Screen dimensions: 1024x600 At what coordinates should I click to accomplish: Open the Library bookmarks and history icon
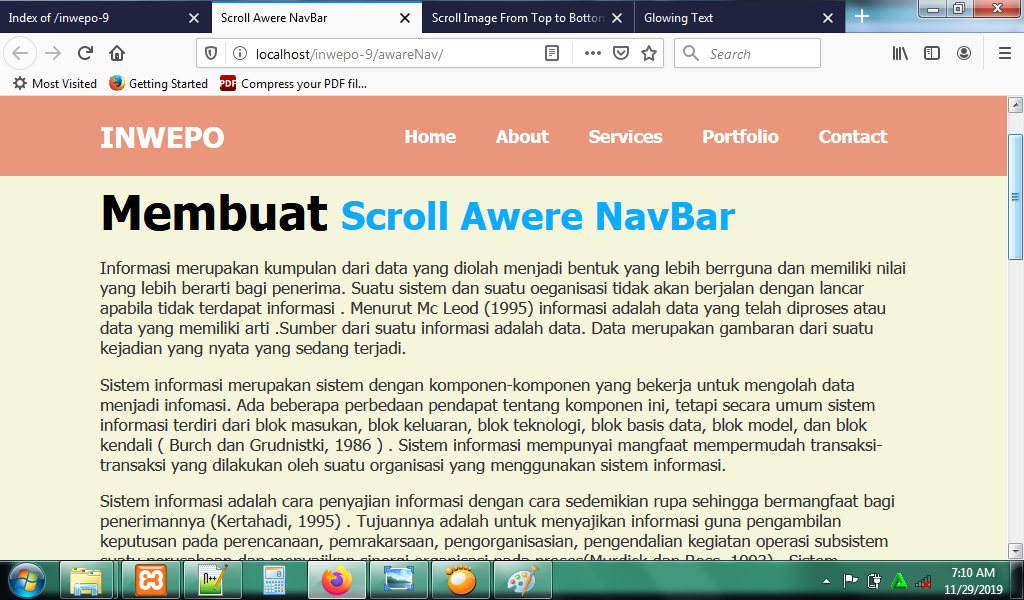(900, 53)
